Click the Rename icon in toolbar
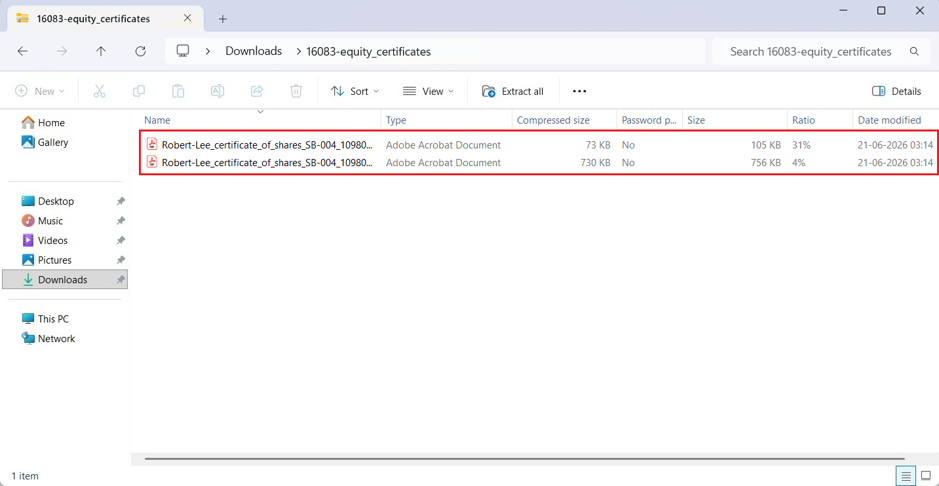 click(x=217, y=91)
